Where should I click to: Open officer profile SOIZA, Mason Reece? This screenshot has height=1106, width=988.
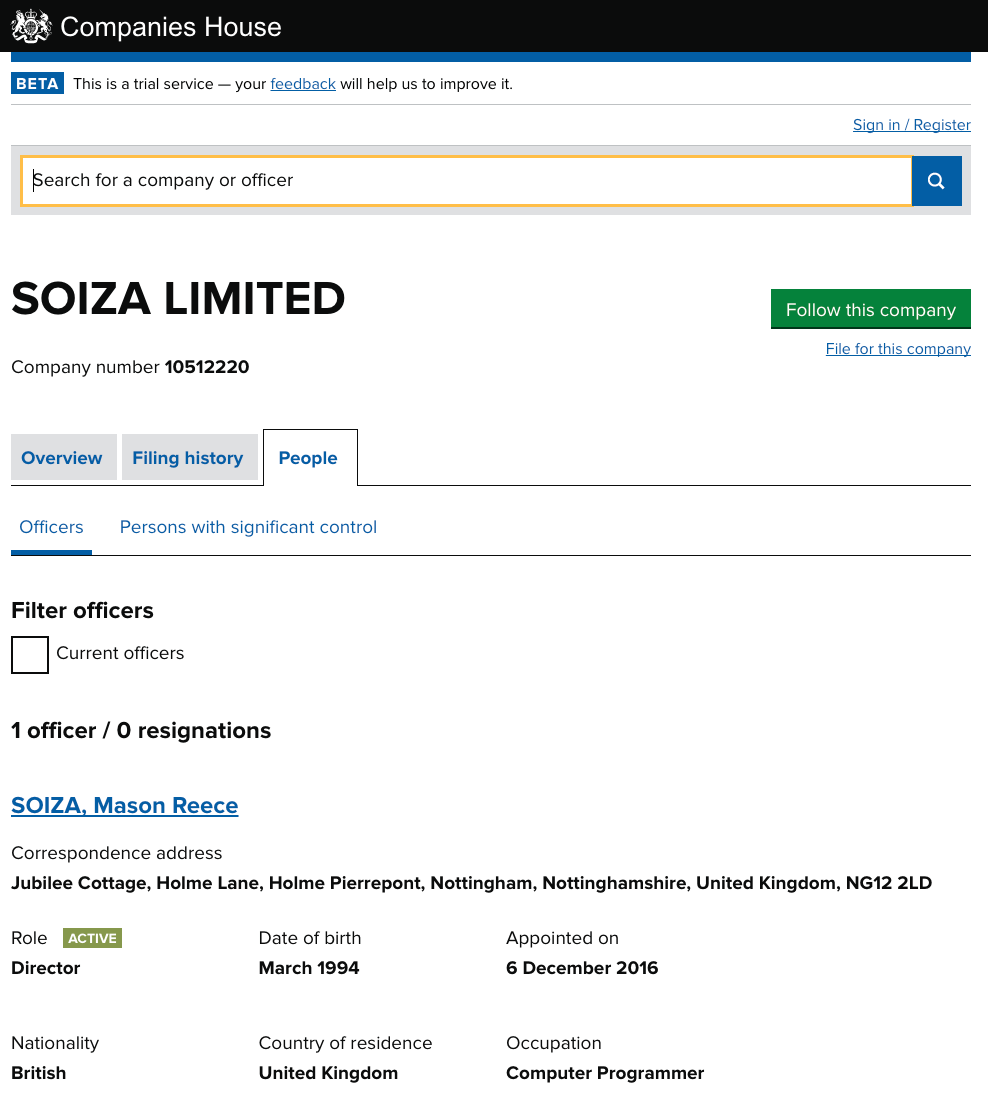[125, 806]
